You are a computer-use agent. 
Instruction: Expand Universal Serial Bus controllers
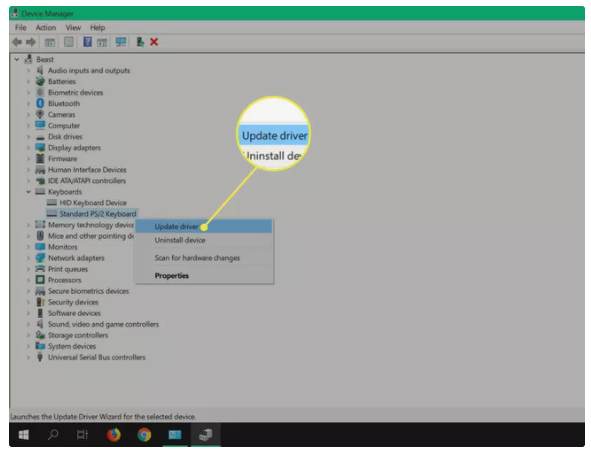28,357
